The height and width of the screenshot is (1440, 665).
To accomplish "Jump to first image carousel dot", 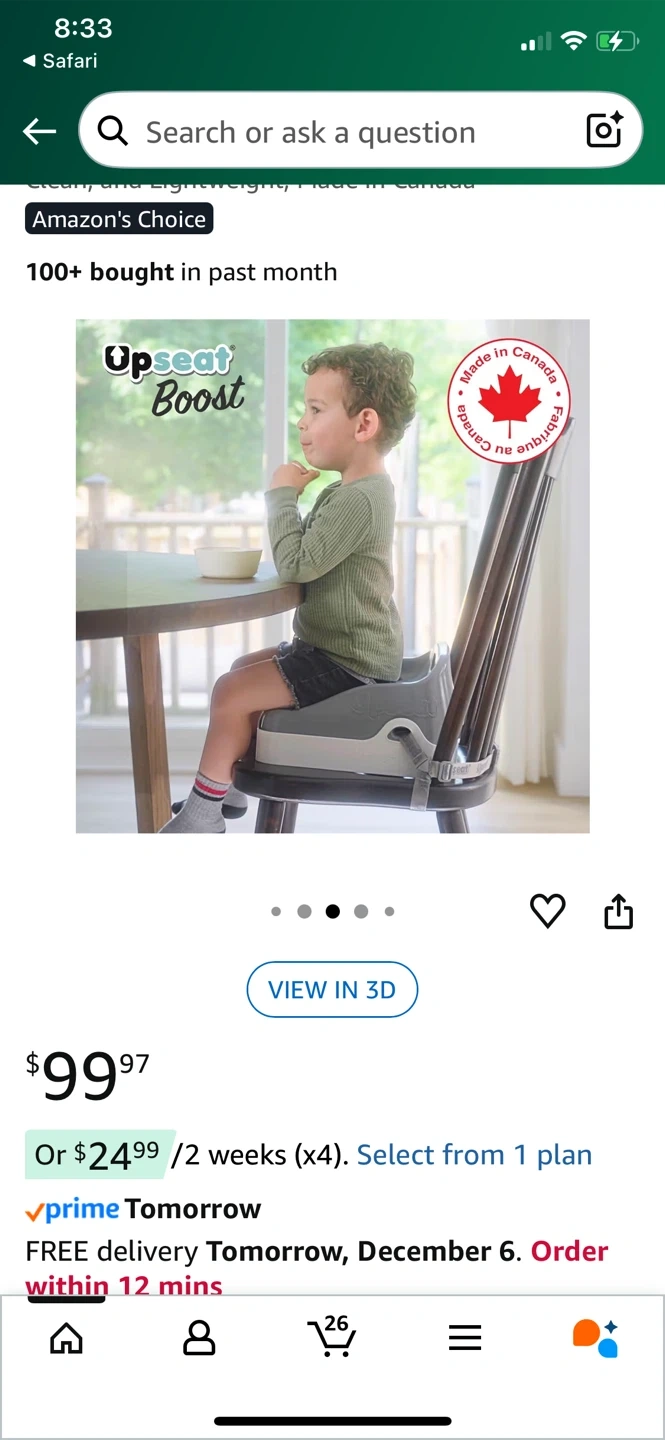I will [276, 911].
